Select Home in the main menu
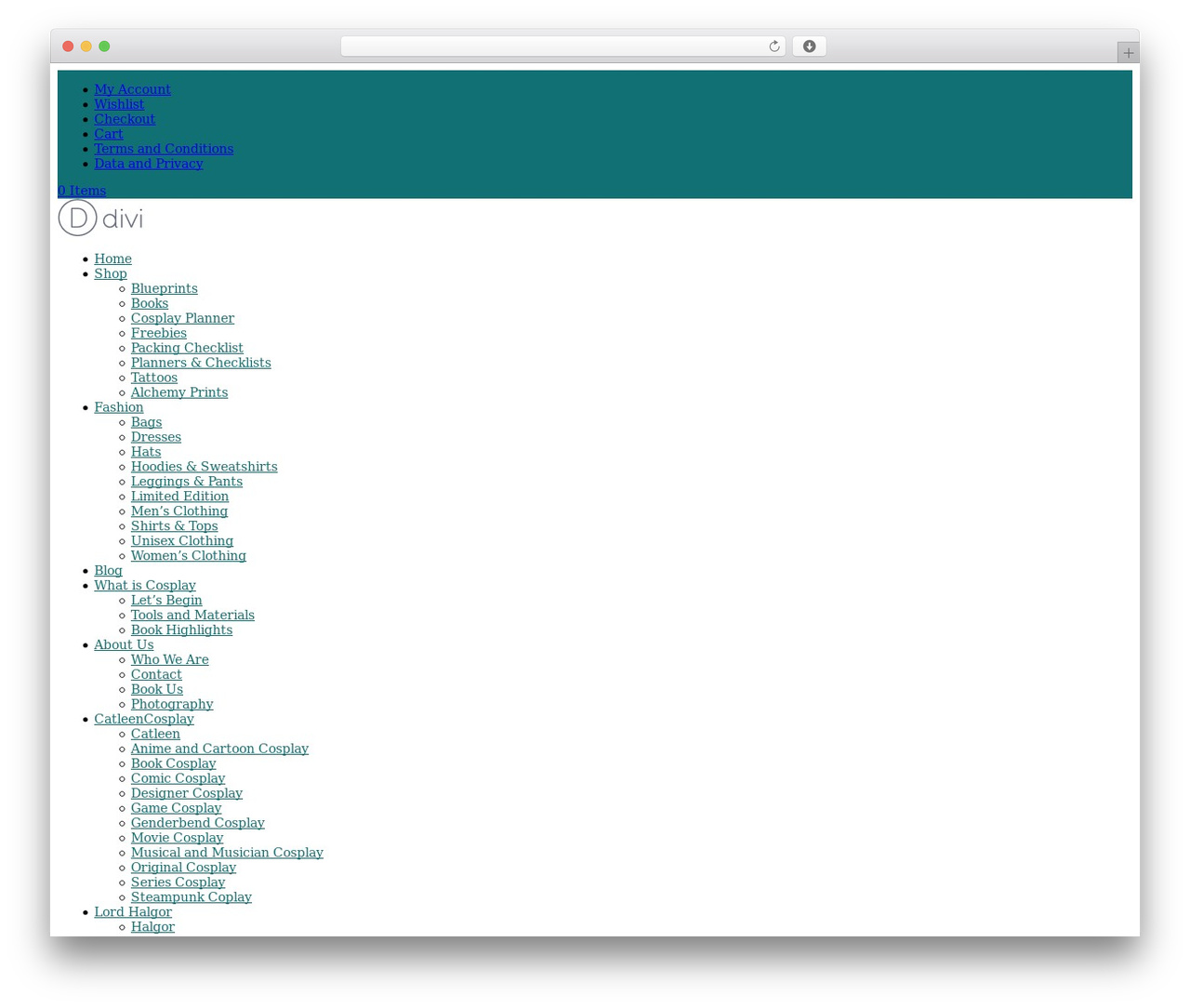The height and width of the screenshot is (1008, 1190). point(112,259)
